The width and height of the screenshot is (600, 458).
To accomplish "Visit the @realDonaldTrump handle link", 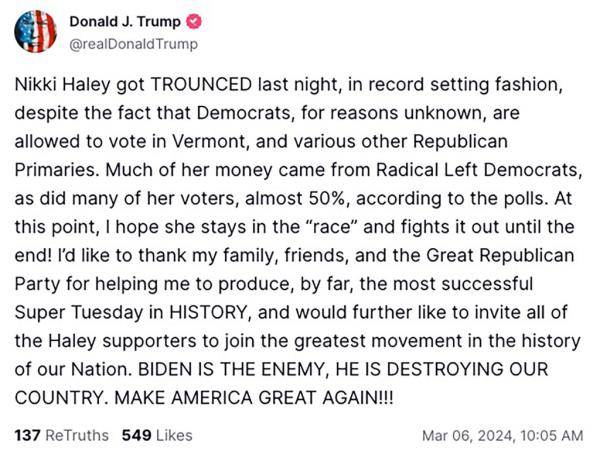I will 134,44.
